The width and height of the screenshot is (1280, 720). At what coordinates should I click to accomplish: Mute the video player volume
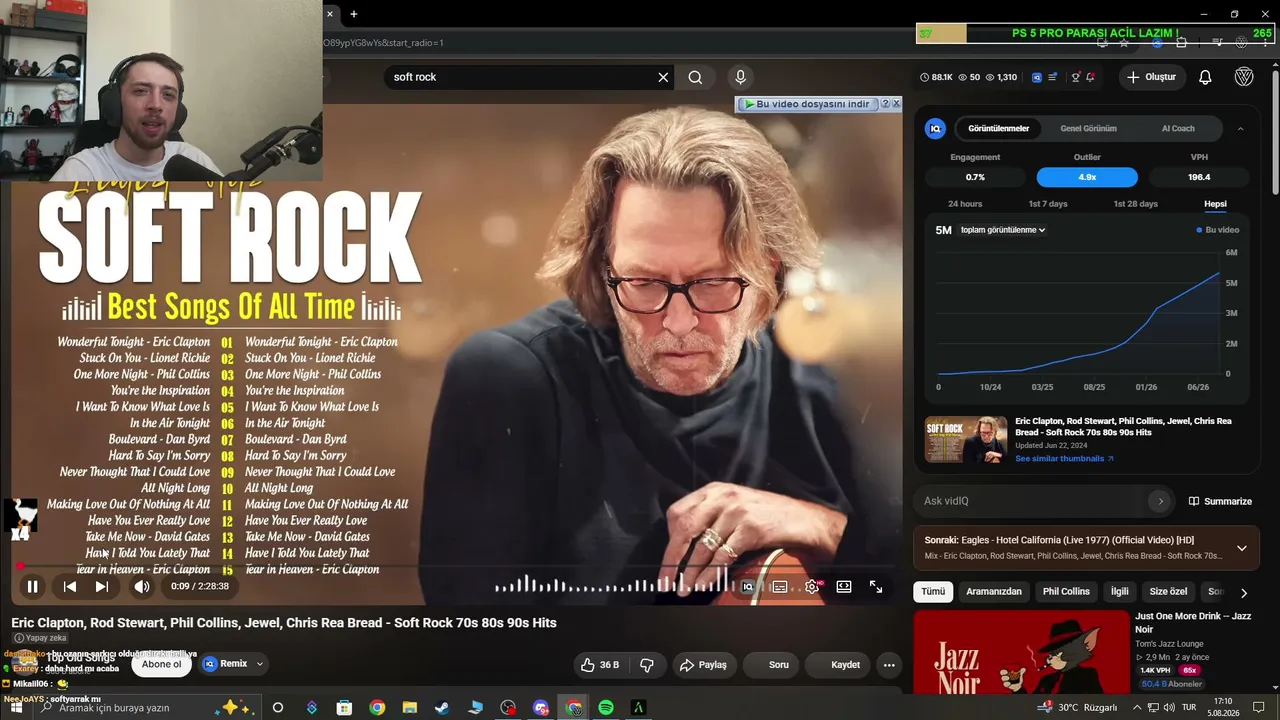click(x=142, y=587)
